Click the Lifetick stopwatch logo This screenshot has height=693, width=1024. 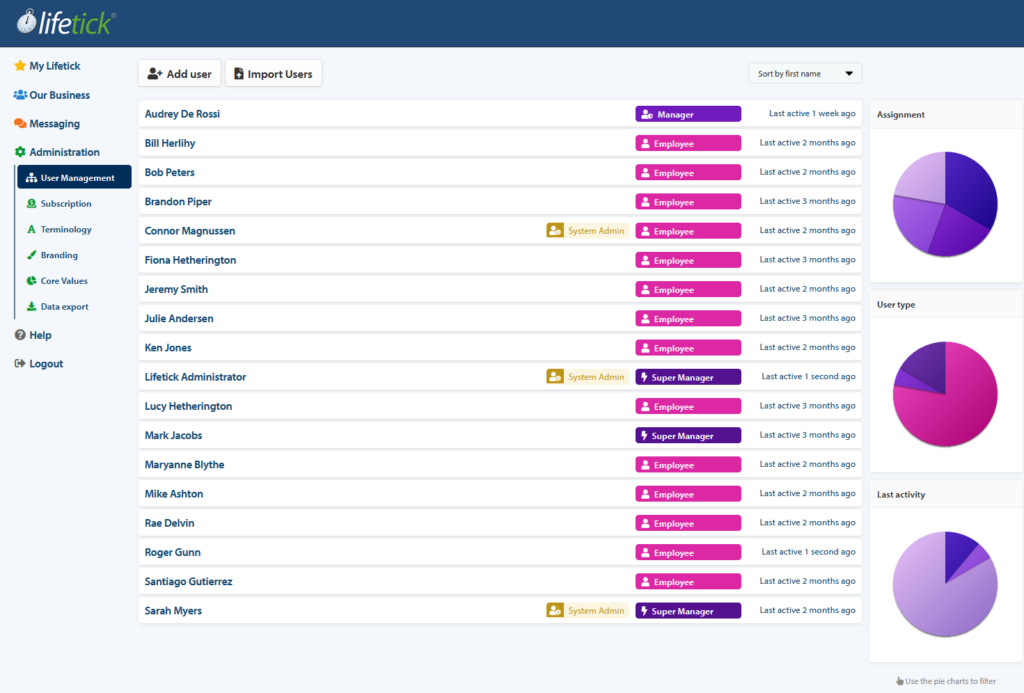(27, 22)
